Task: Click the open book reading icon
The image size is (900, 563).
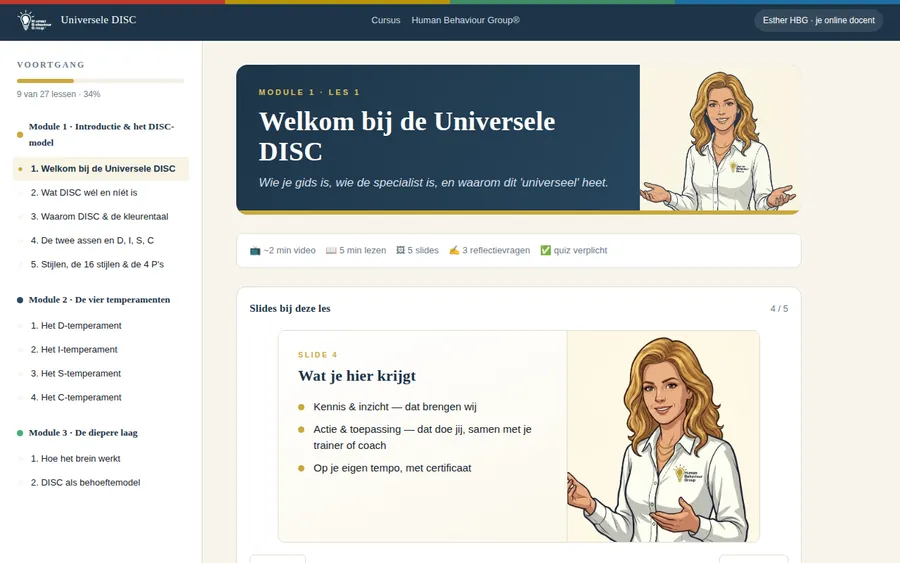Action: [331, 250]
